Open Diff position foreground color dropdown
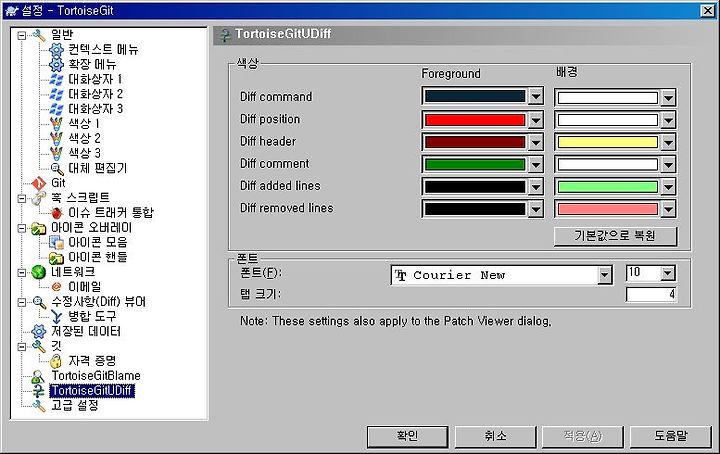 (535, 120)
